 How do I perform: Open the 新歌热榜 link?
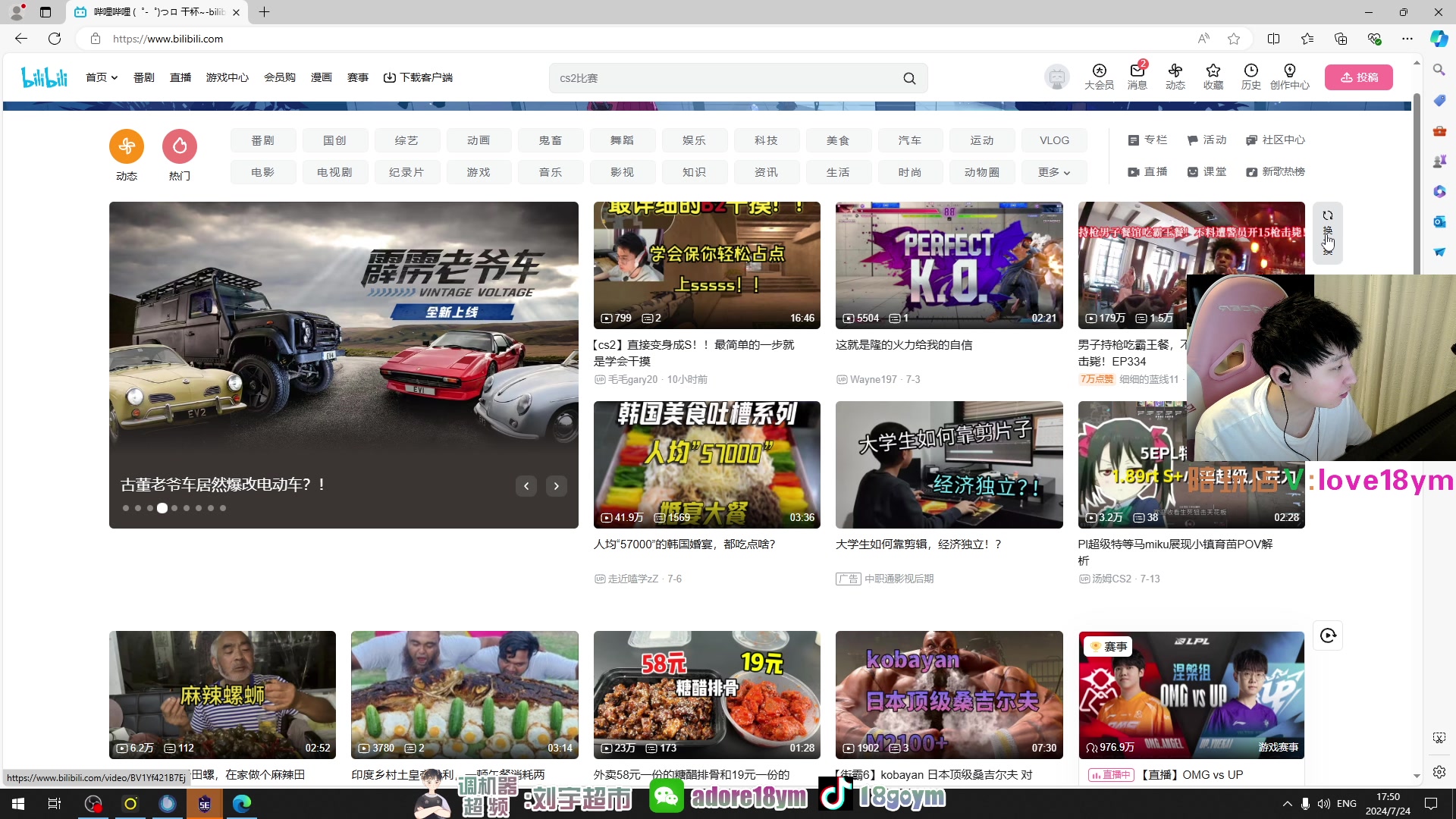1276,171
